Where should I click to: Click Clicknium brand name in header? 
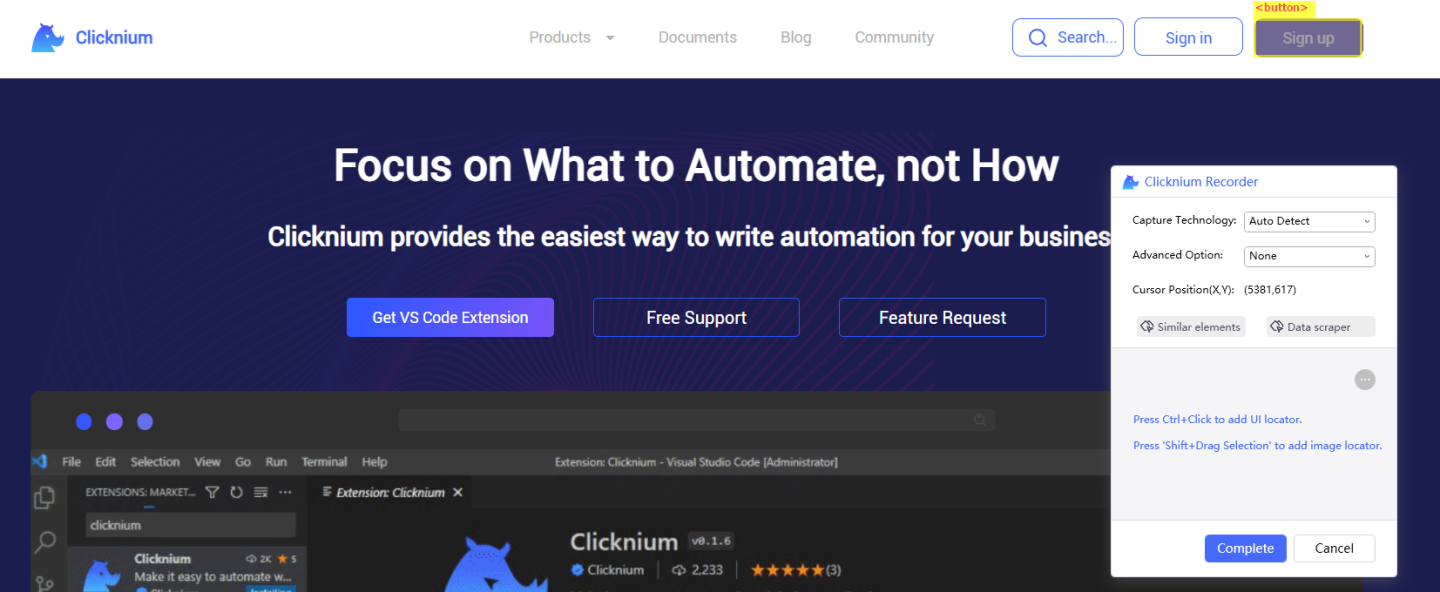click(x=114, y=38)
